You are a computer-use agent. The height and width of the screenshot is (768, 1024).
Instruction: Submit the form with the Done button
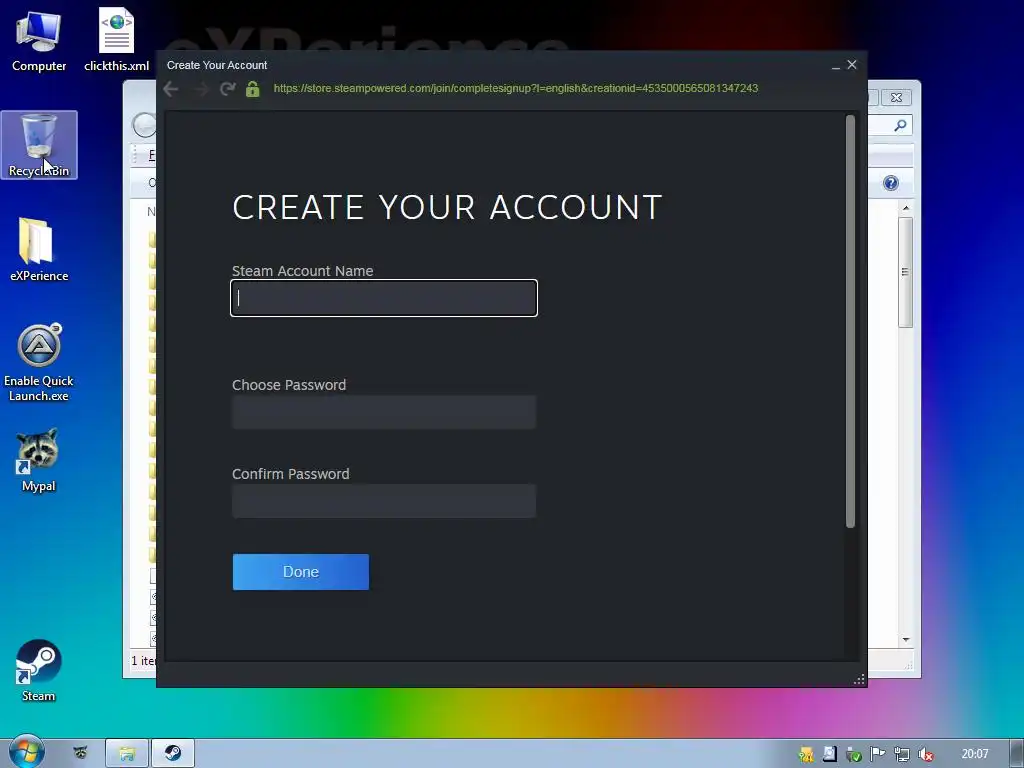(x=300, y=571)
